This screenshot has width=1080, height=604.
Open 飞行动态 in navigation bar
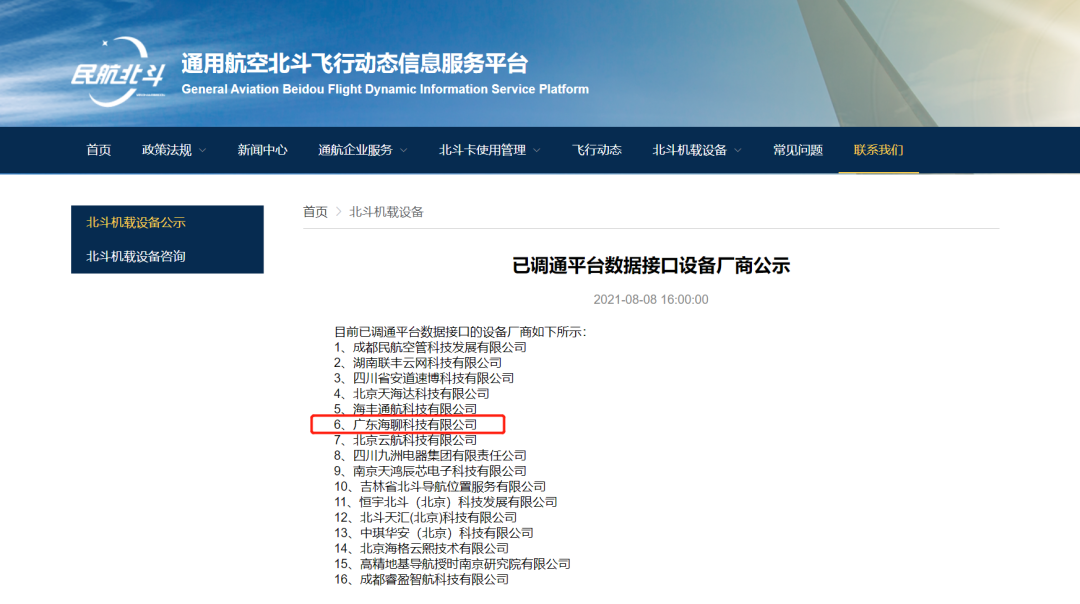click(x=596, y=150)
